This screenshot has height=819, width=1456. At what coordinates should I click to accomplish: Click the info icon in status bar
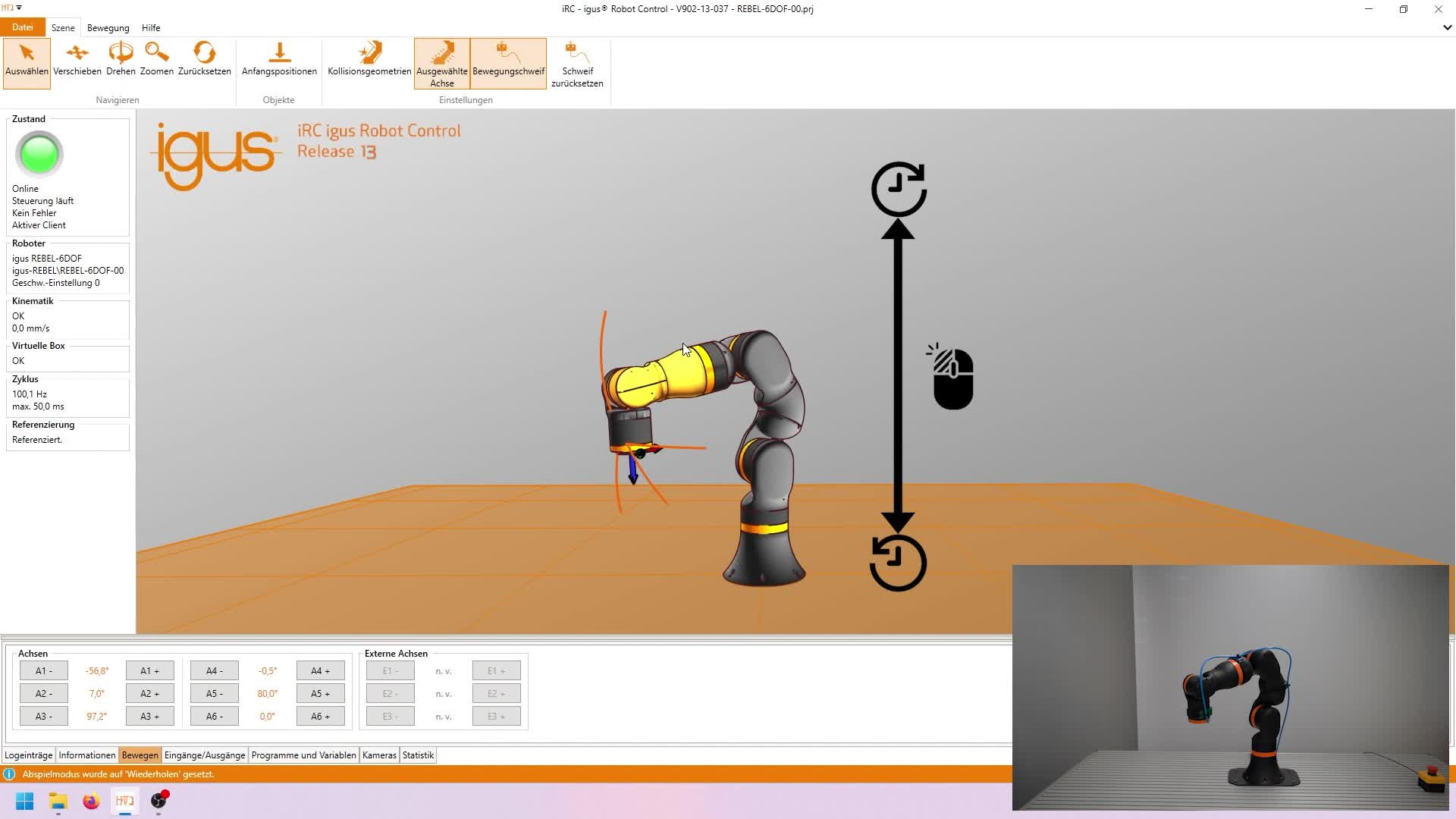[10, 774]
